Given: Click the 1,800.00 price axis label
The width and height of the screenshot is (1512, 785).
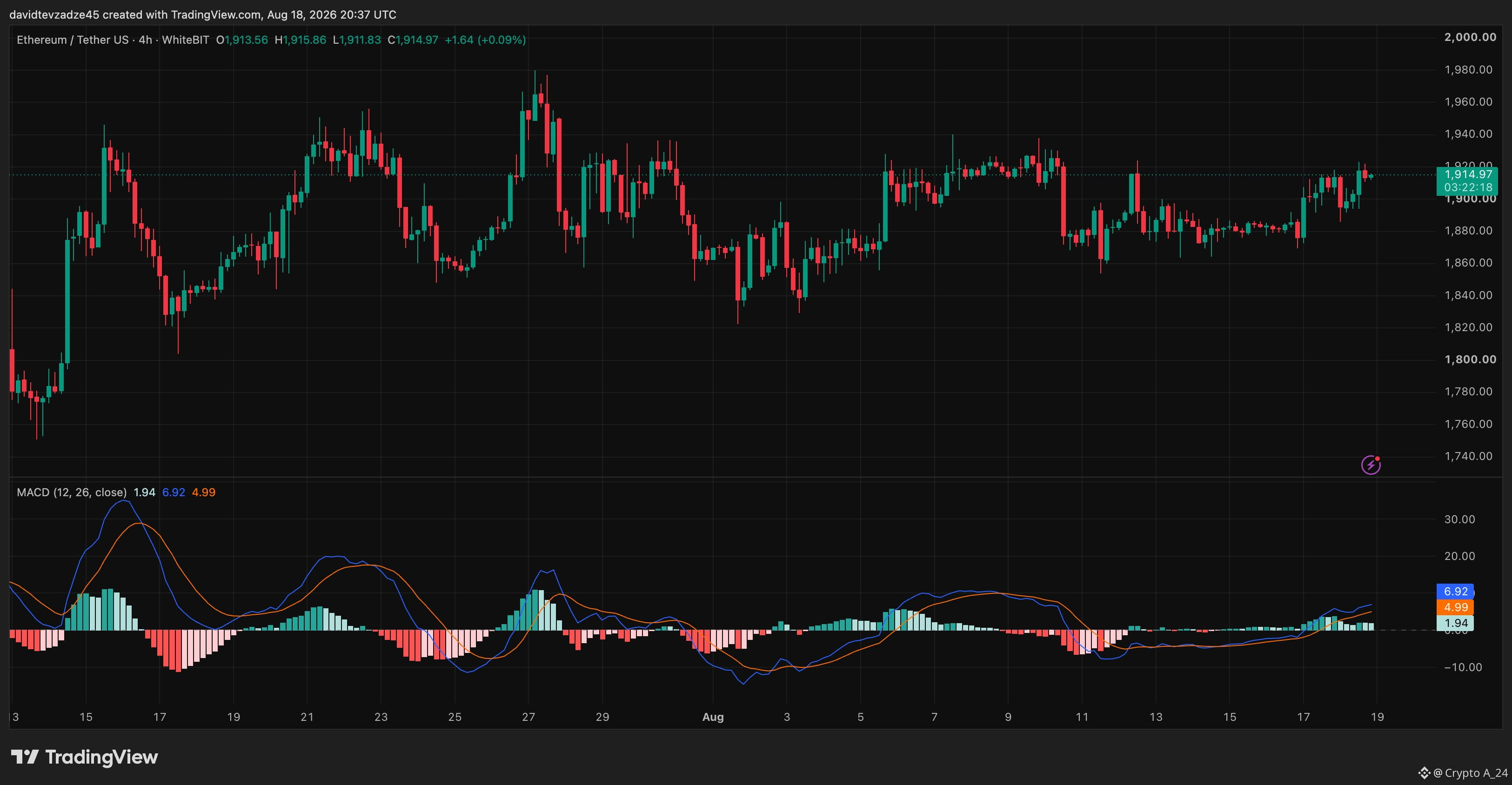Looking at the screenshot, I should coord(1470,359).
